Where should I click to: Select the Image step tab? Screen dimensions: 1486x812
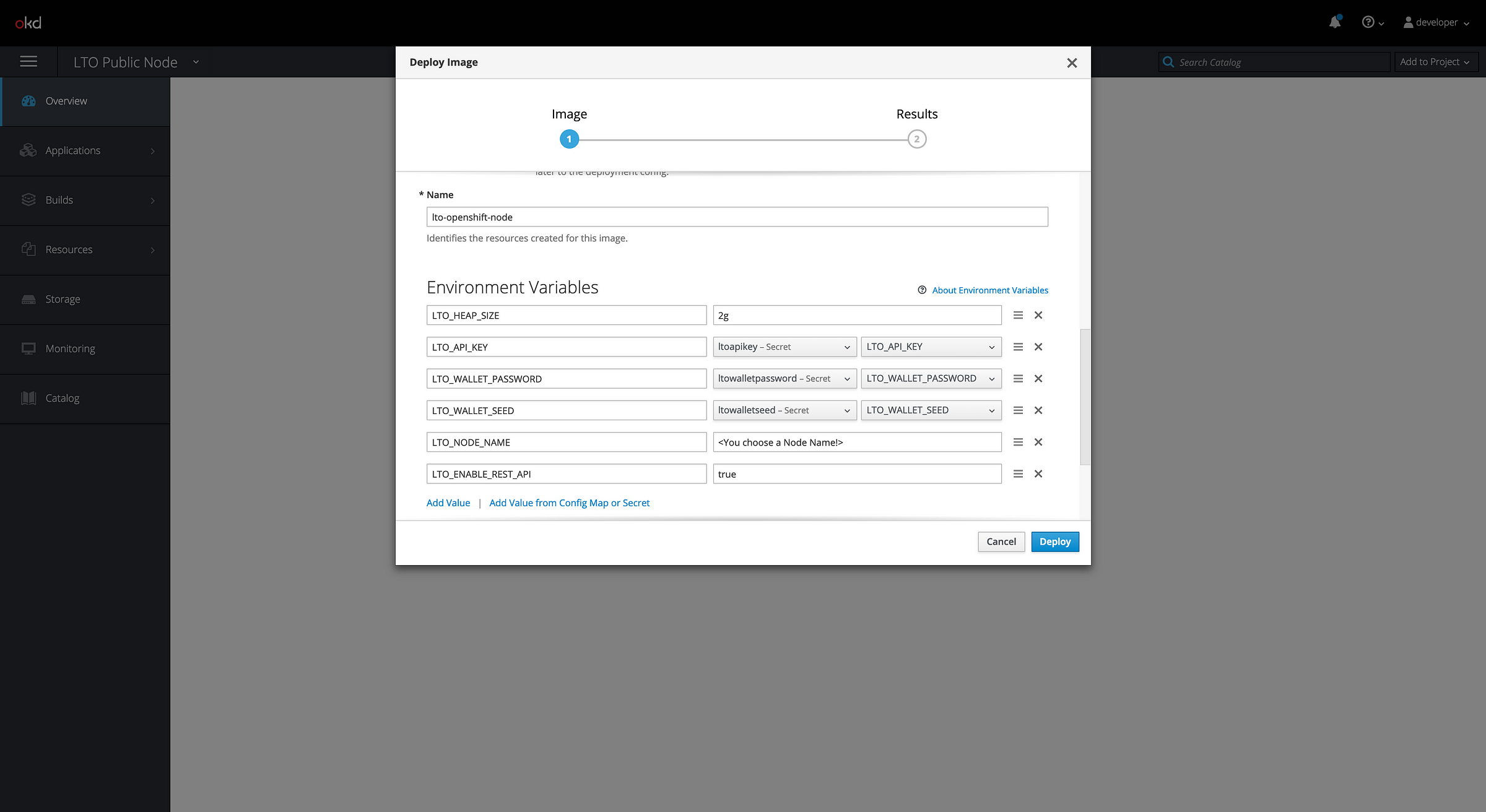tap(569, 138)
